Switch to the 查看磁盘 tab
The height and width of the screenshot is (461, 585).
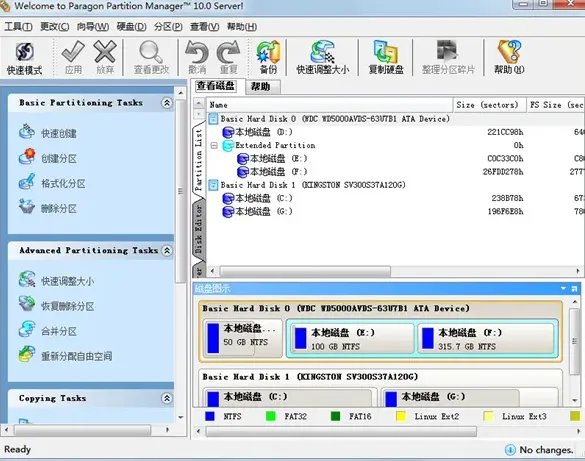pos(216,86)
